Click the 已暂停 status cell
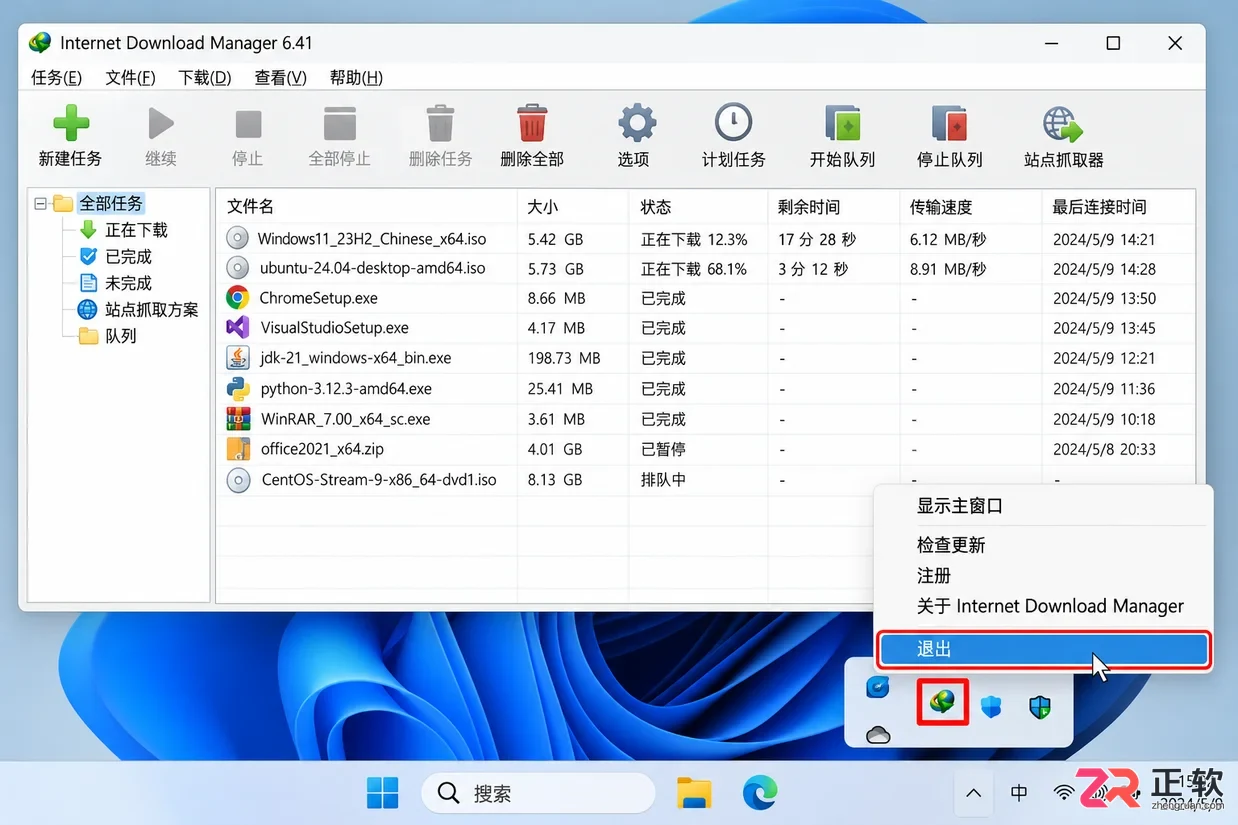Image resolution: width=1238 pixels, height=825 pixels. tap(663, 449)
